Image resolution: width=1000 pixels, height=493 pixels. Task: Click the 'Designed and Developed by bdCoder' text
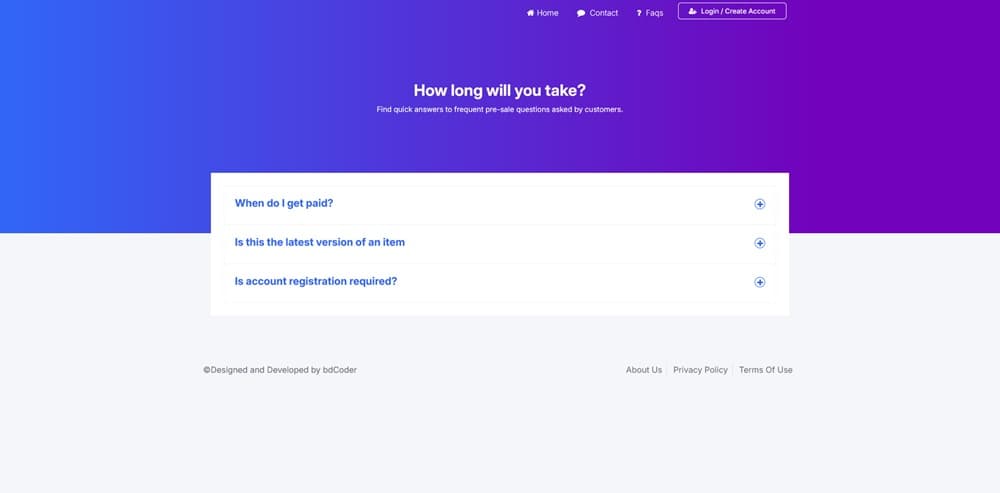pos(280,370)
